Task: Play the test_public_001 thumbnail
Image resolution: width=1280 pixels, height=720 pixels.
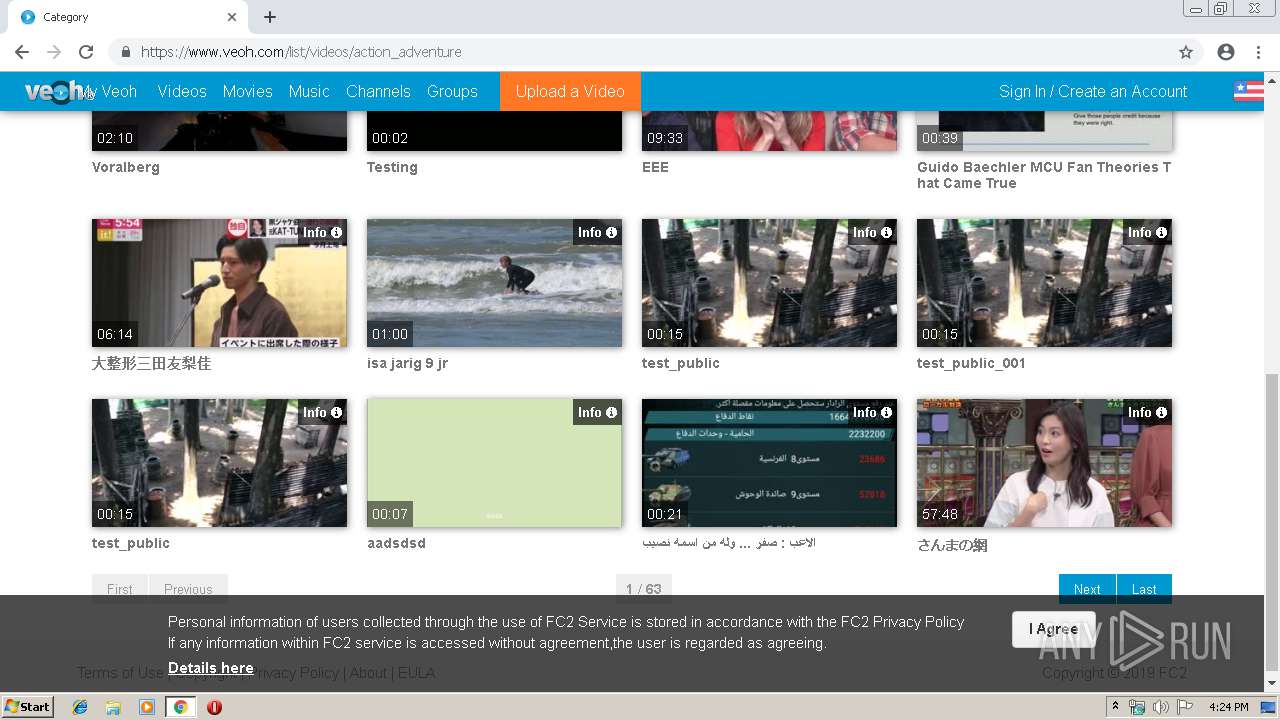Action: click(1044, 283)
